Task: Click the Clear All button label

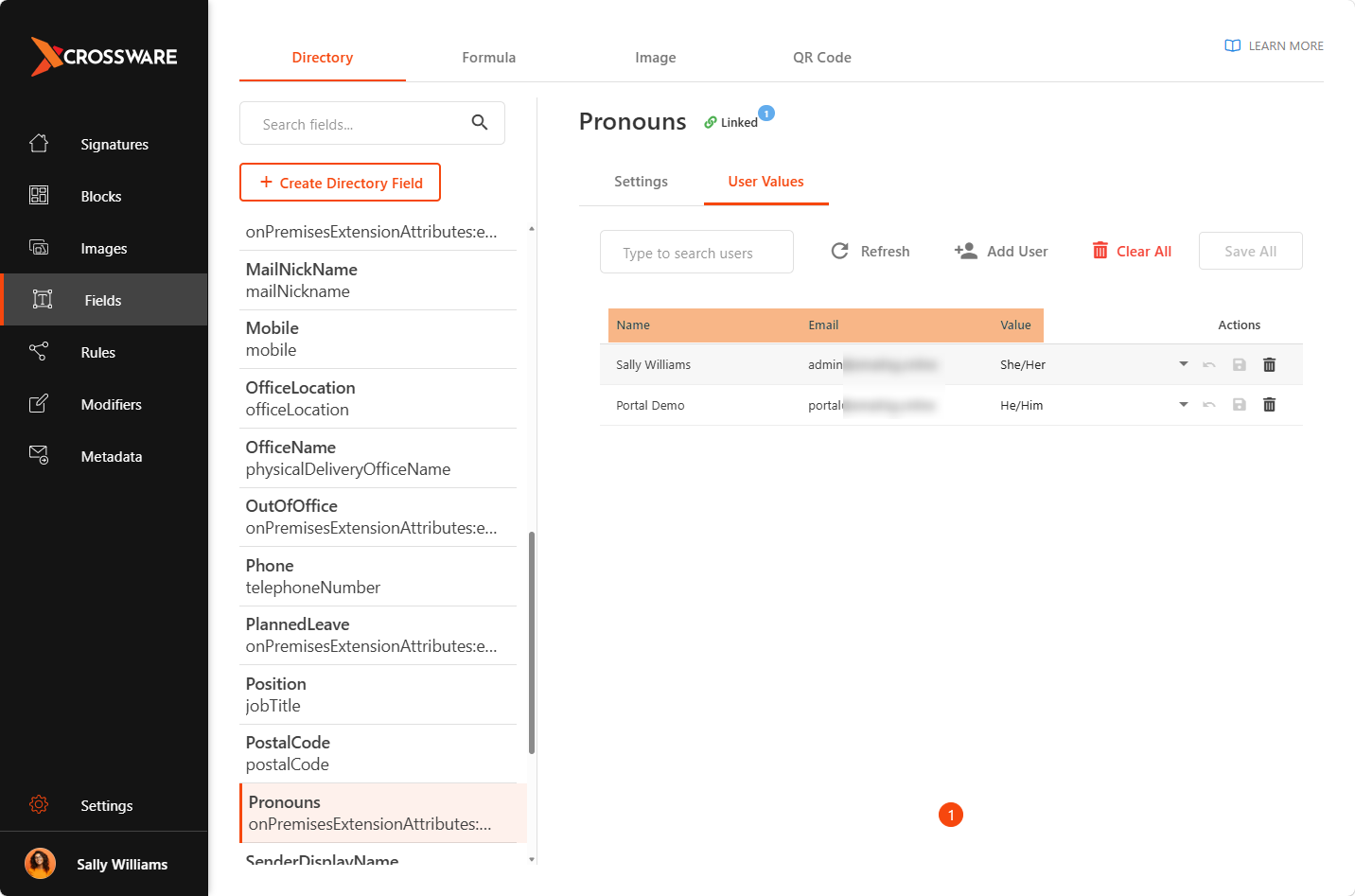Action: pyautogui.click(x=1144, y=252)
